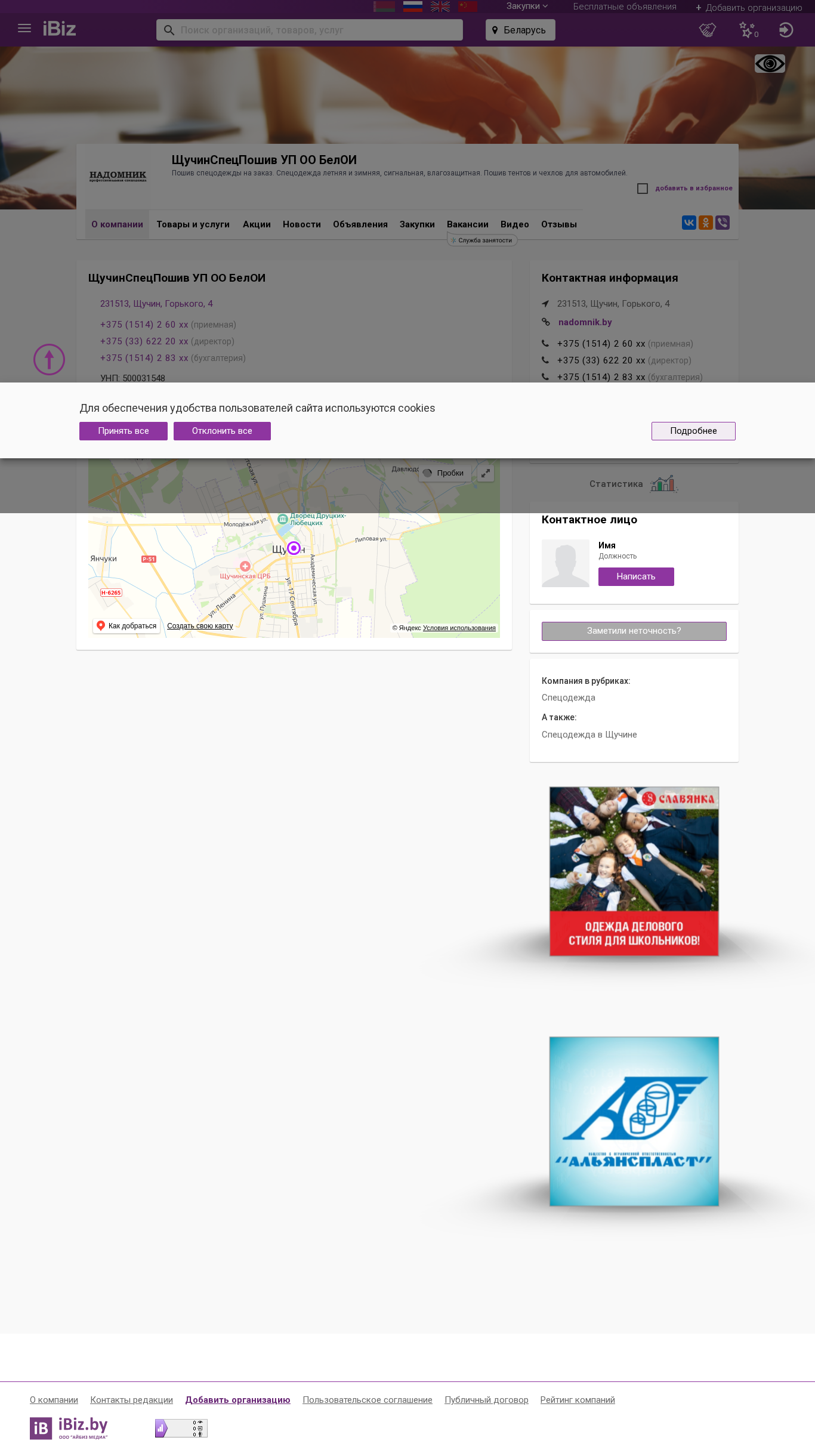Accept all cookies with Принять все
This screenshot has width=815, height=1456.
[x=124, y=431]
